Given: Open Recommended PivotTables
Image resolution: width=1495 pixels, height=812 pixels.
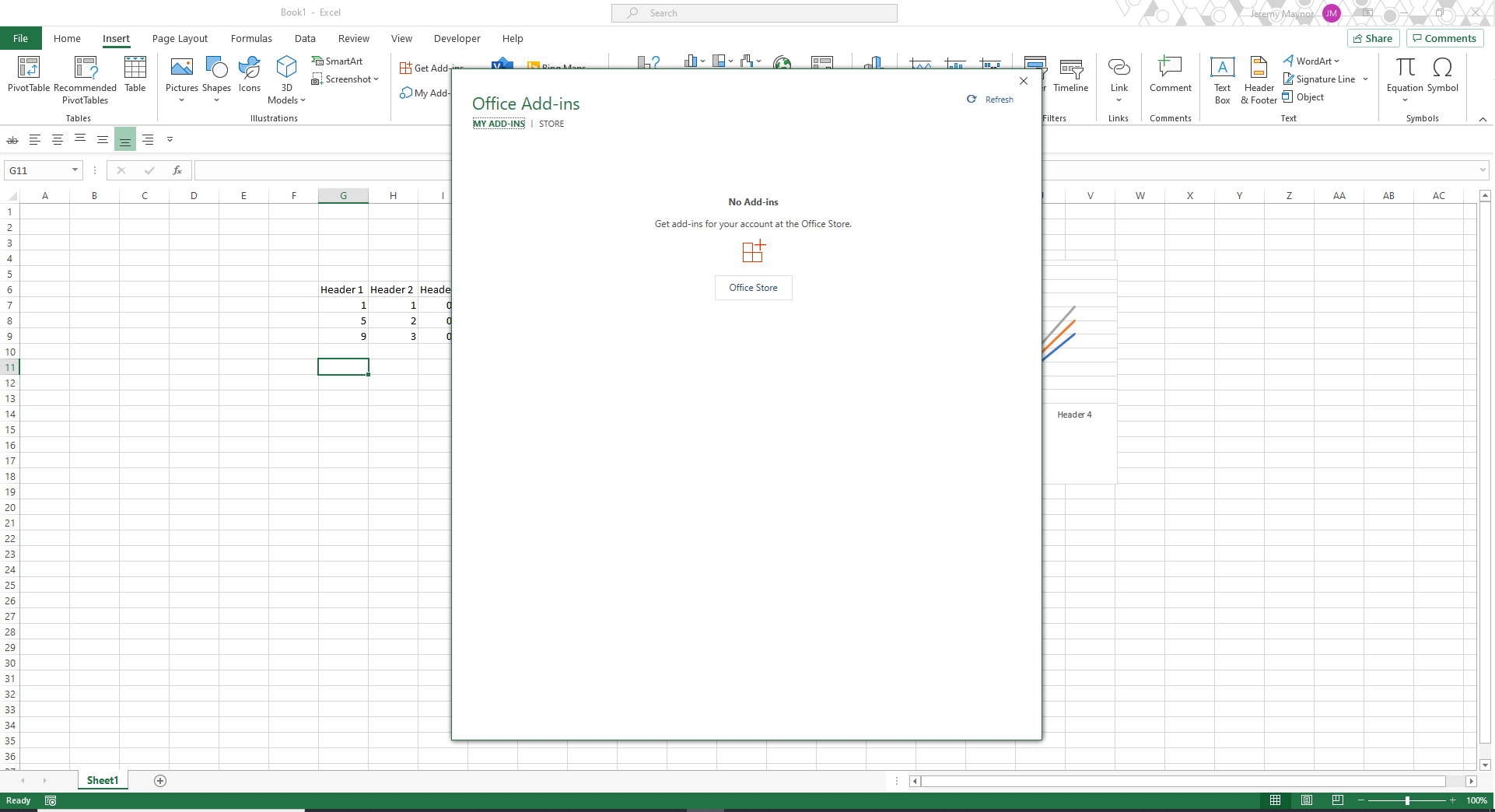Looking at the screenshot, I should click(86, 80).
